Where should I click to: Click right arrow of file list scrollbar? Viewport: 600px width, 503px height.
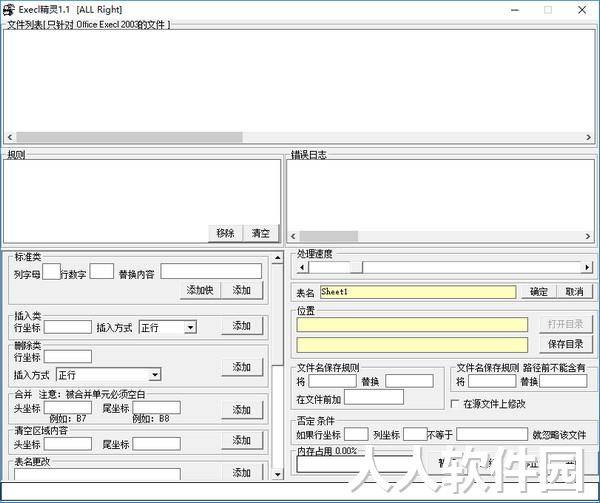pyautogui.click(x=589, y=137)
